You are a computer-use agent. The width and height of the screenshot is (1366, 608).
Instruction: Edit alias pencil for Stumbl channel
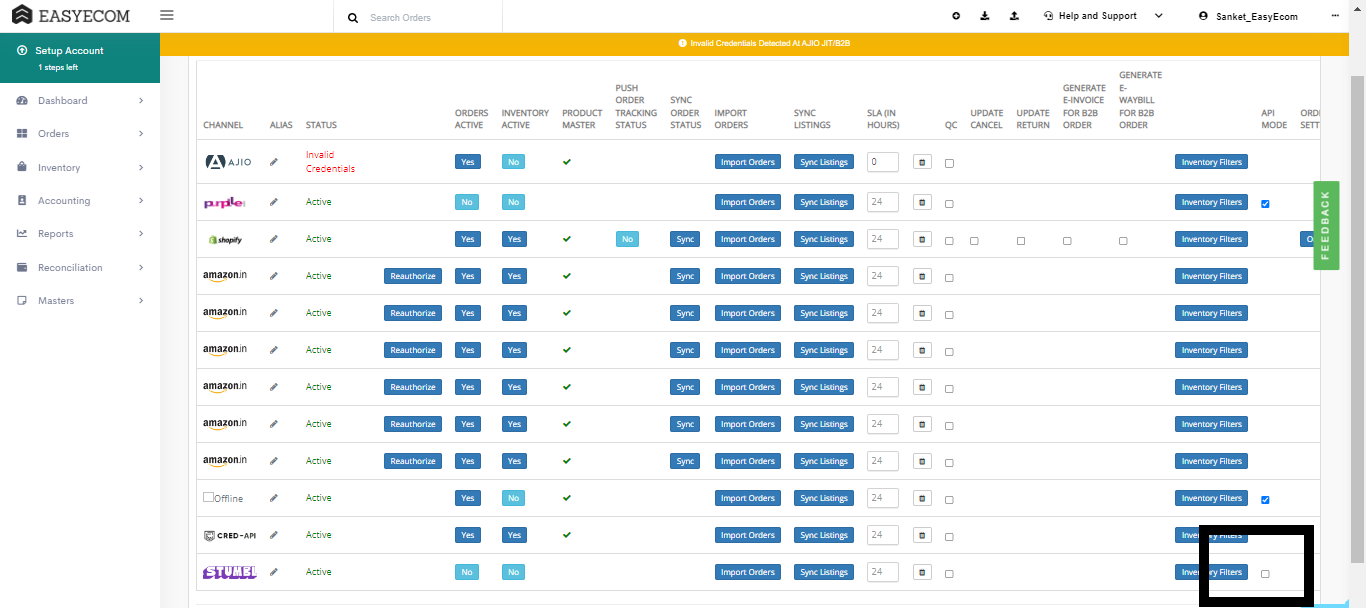coord(274,572)
